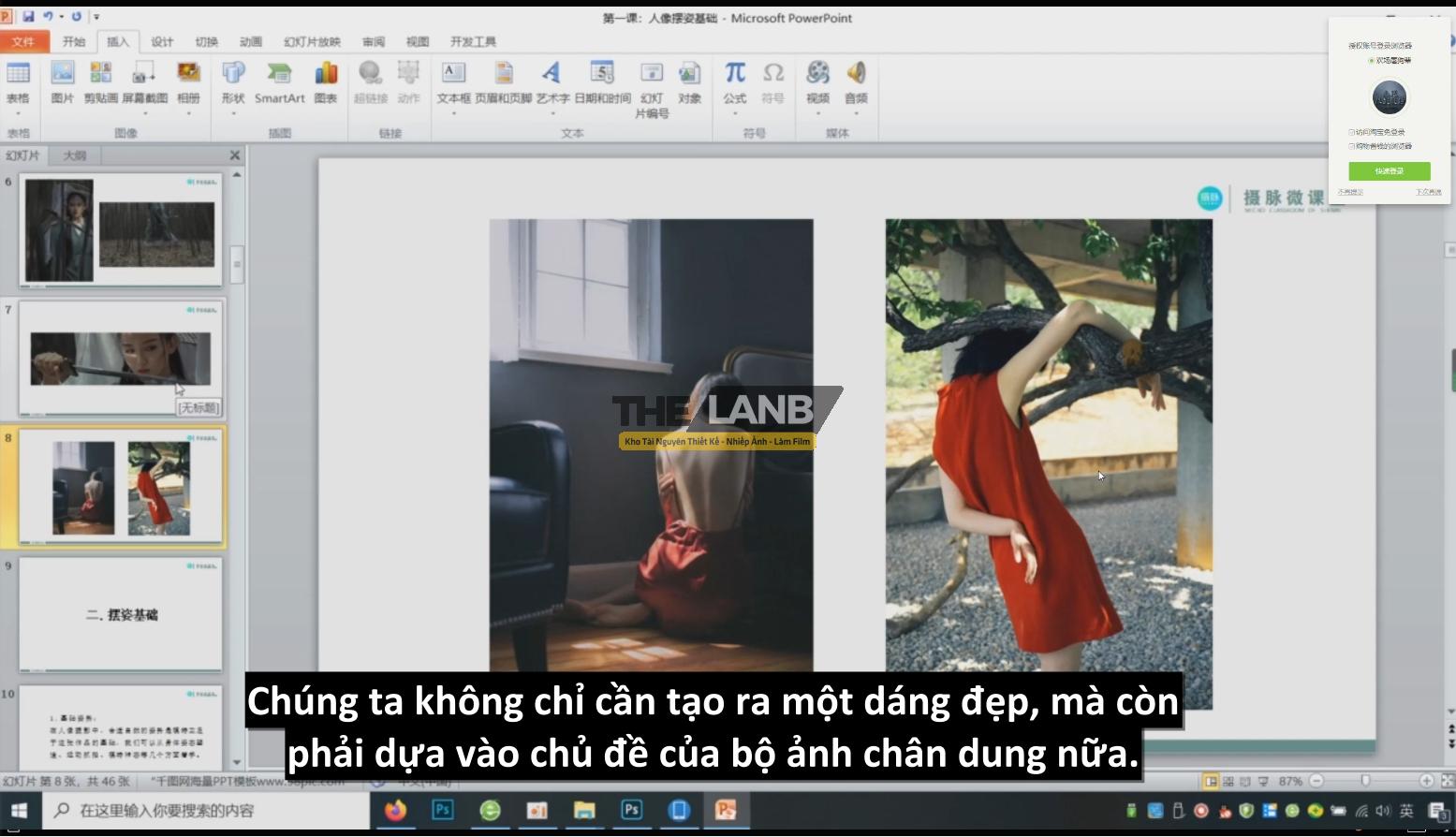Image resolution: width=1456 pixels, height=837 pixels.
Task: Open the 表格 table dropdown
Action: pos(18,113)
